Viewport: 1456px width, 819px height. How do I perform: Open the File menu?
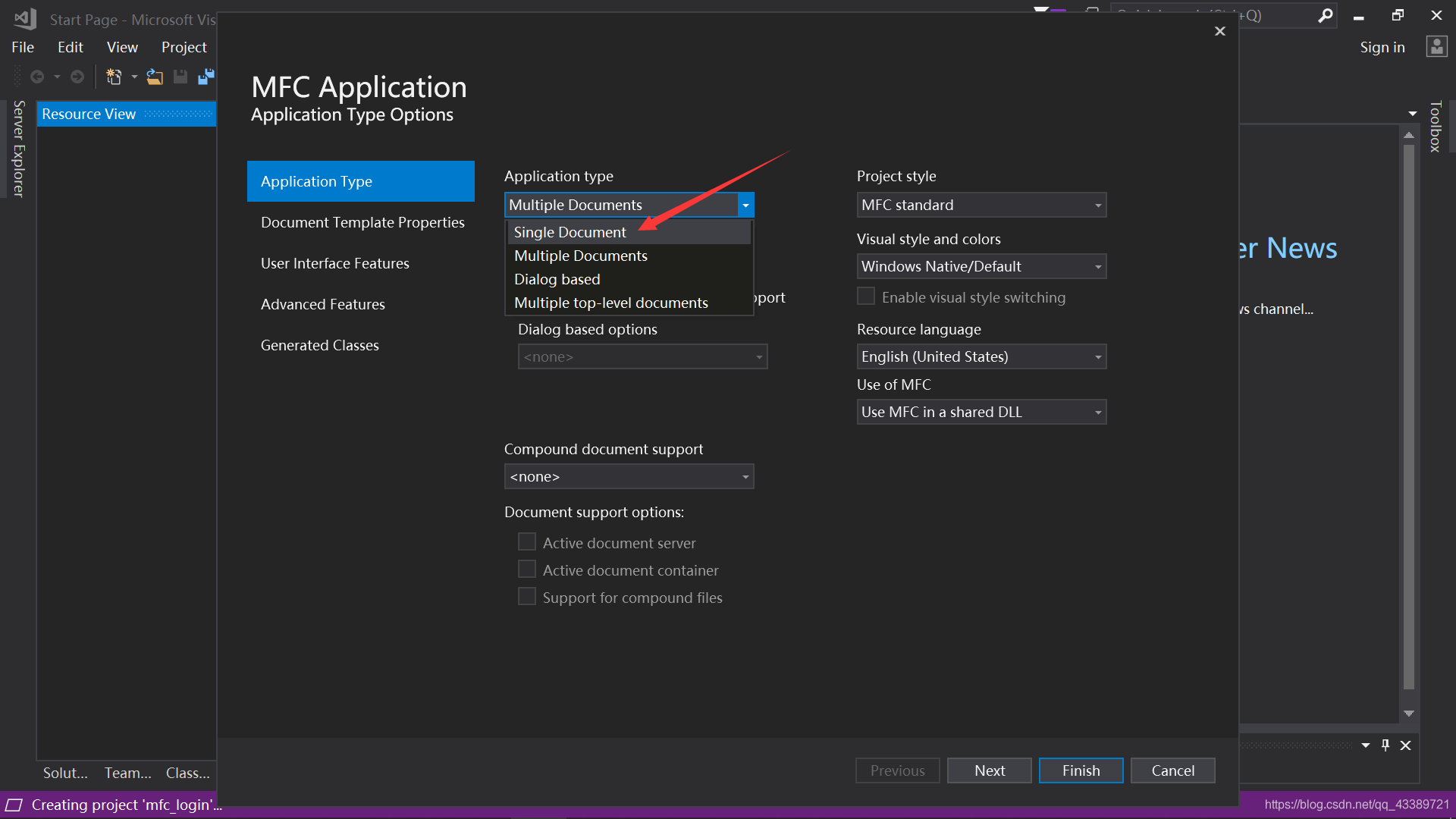coord(23,47)
